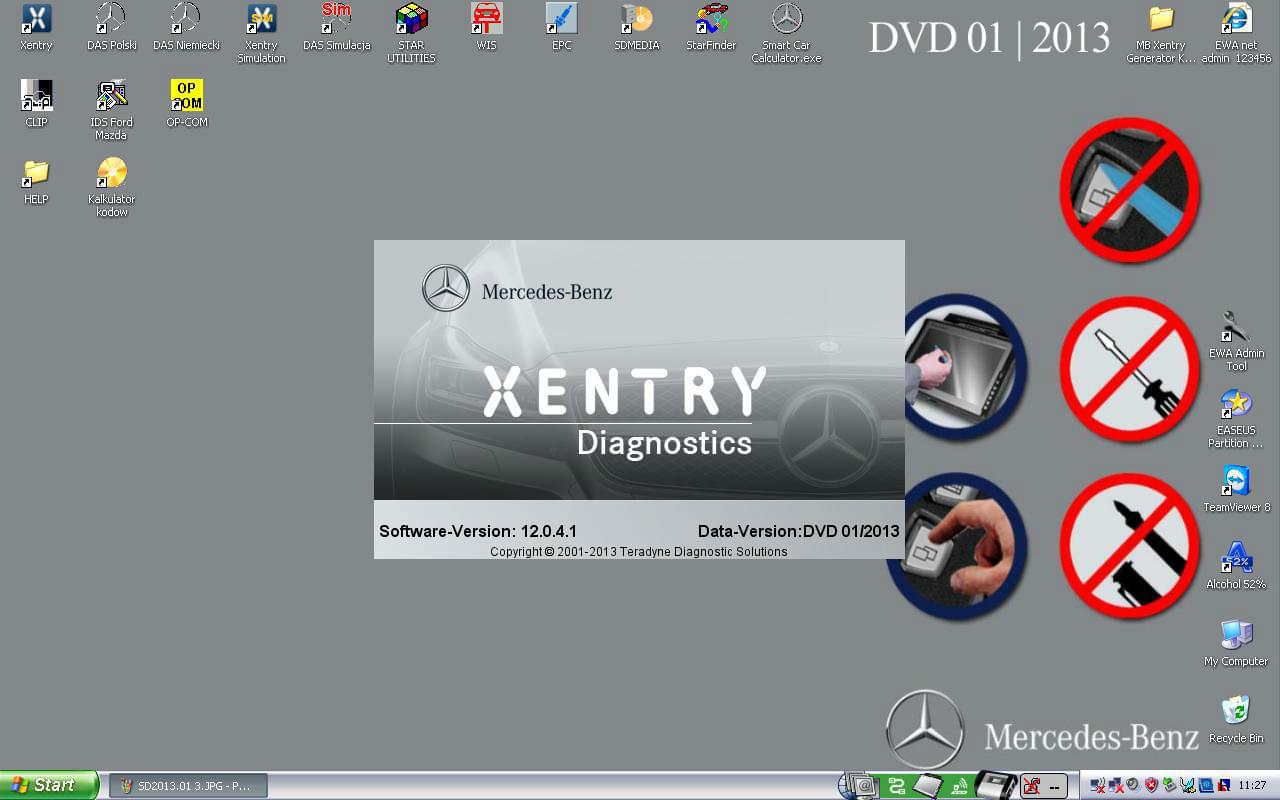1280x800 pixels.
Task: Launch Smart Car Calculator.exe
Action: pyautogui.click(x=787, y=34)
